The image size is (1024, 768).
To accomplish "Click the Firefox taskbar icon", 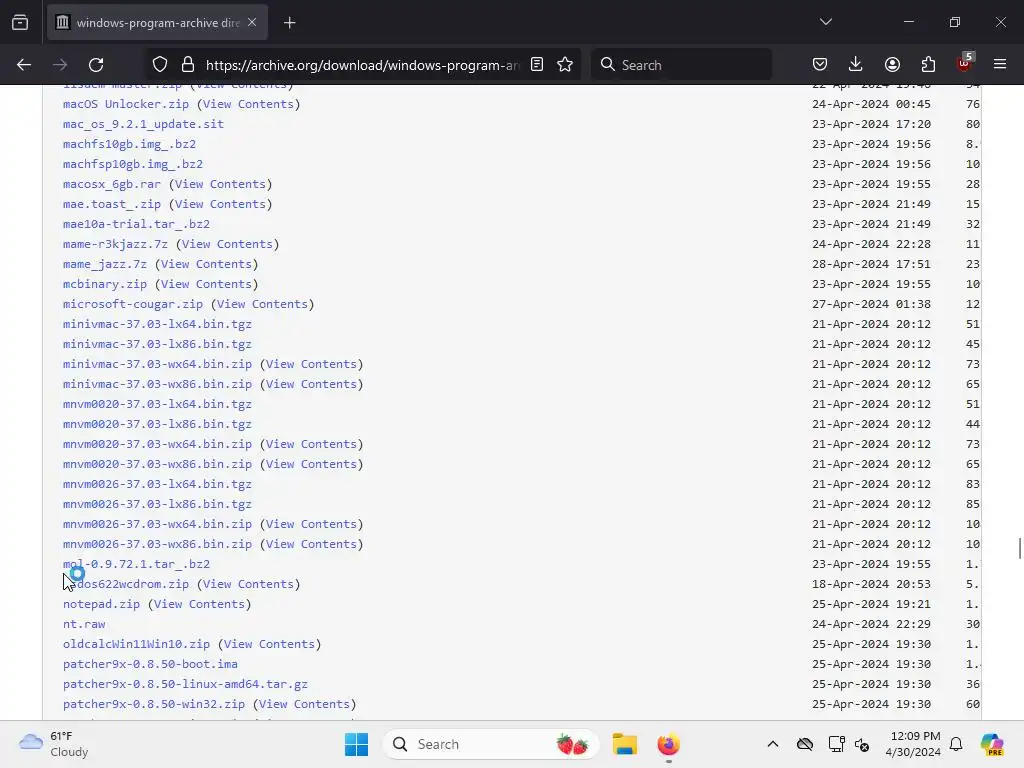I will [x=668, y=744].
